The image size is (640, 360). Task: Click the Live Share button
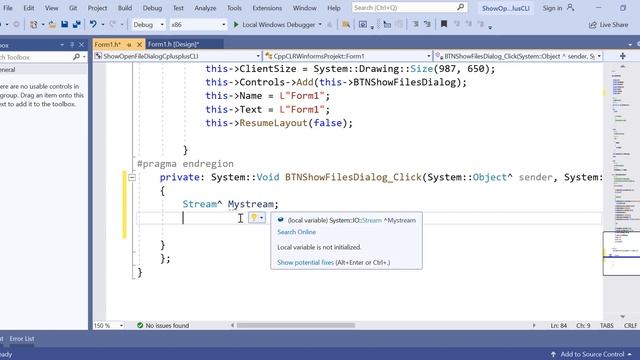[609, 25]
